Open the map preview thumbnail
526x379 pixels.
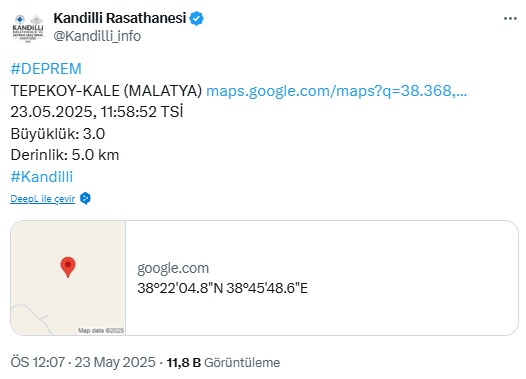68,278
